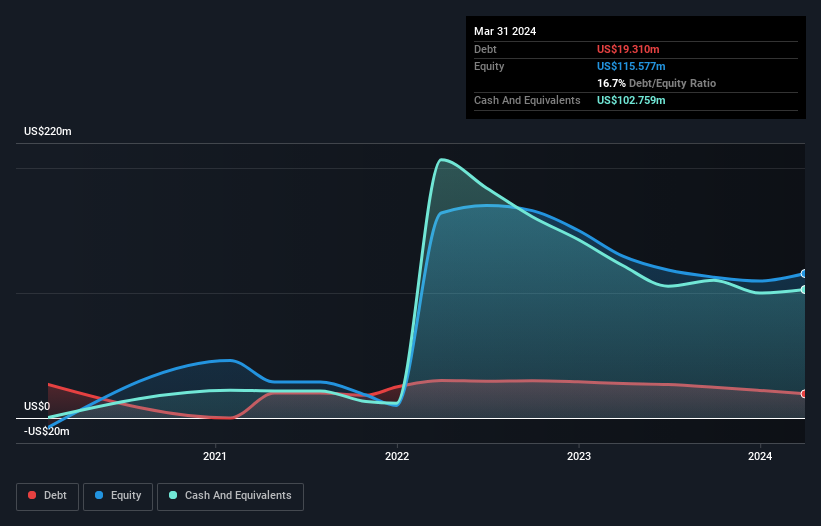Select the Debt endpoint marker on chart
The width and height of the screenshot is (821, 526).
(x=804, y=394)
